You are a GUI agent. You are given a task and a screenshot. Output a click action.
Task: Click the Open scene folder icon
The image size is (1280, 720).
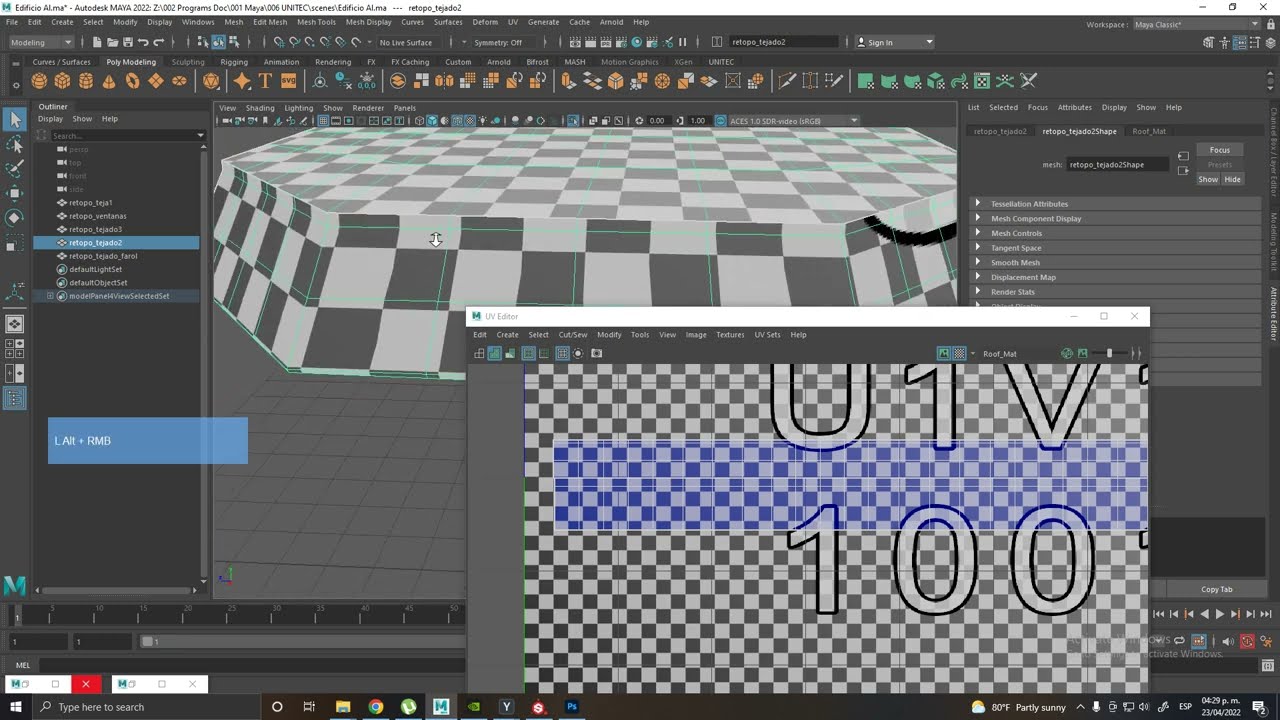111,42
